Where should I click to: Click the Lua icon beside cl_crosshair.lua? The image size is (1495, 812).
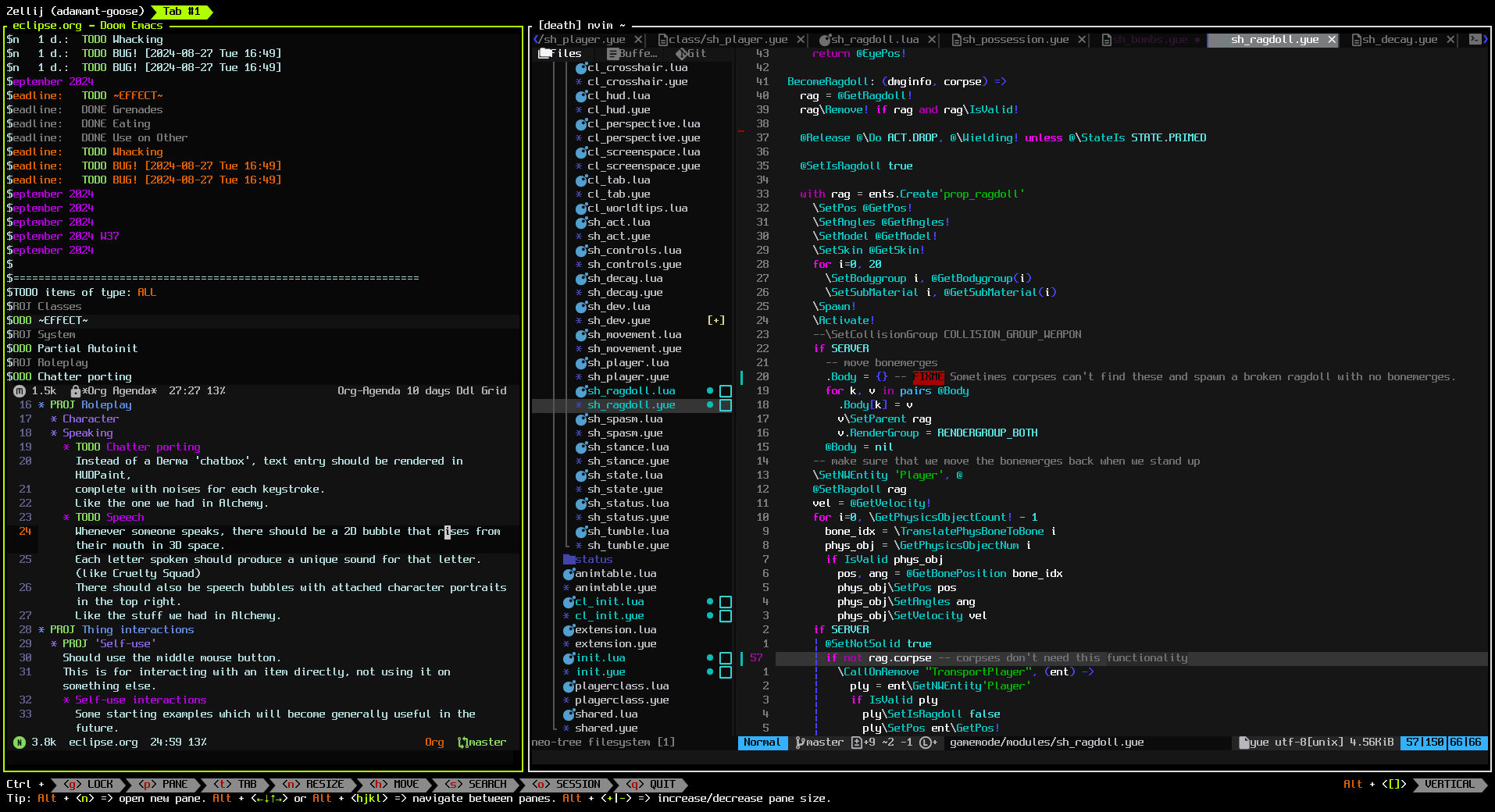tap(581, 68)
